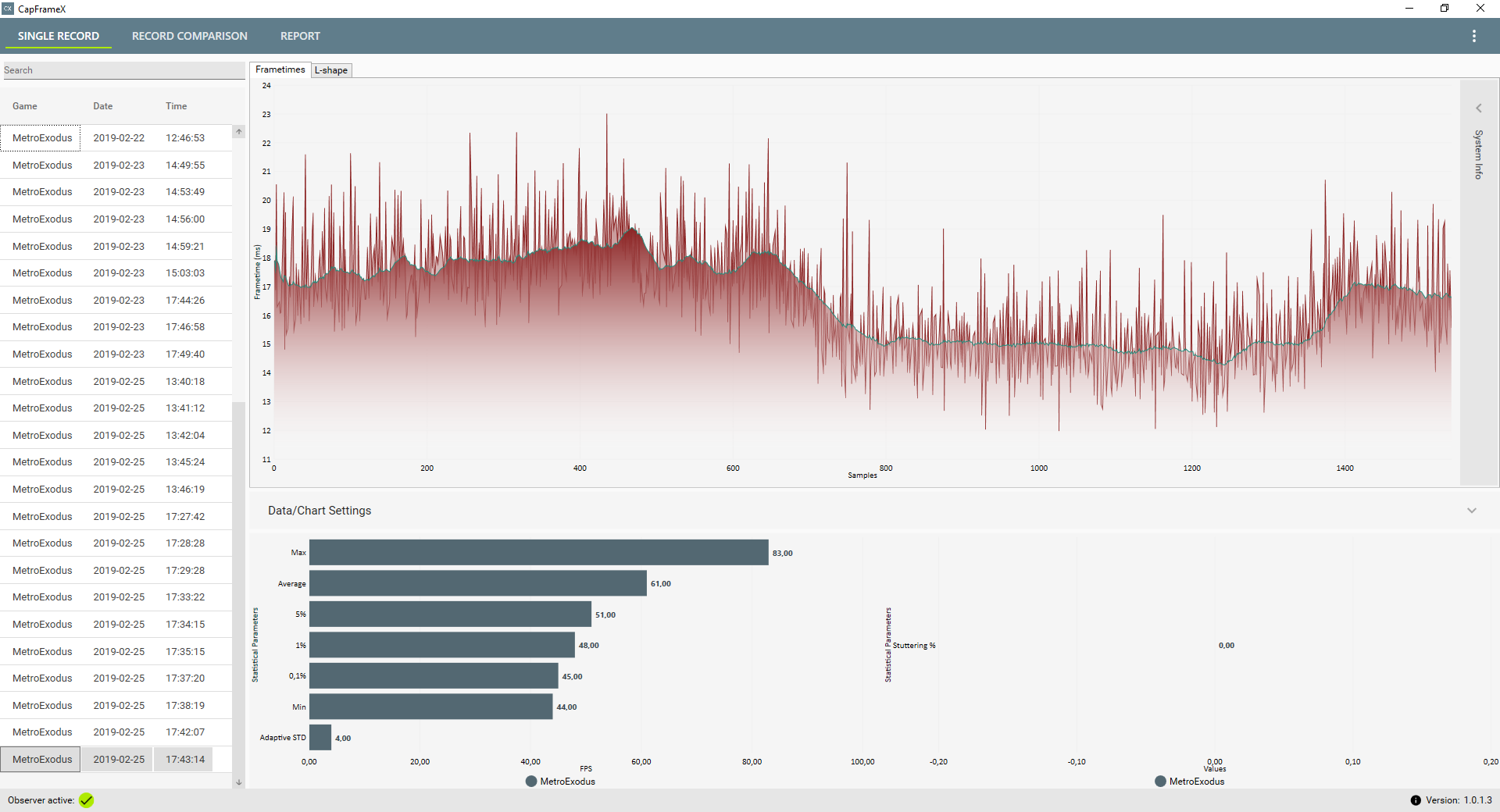Toggle the MetroExodus legend in the FPS chart
The height and width of the screenshot is (812, 1500).
pos(560,782)
